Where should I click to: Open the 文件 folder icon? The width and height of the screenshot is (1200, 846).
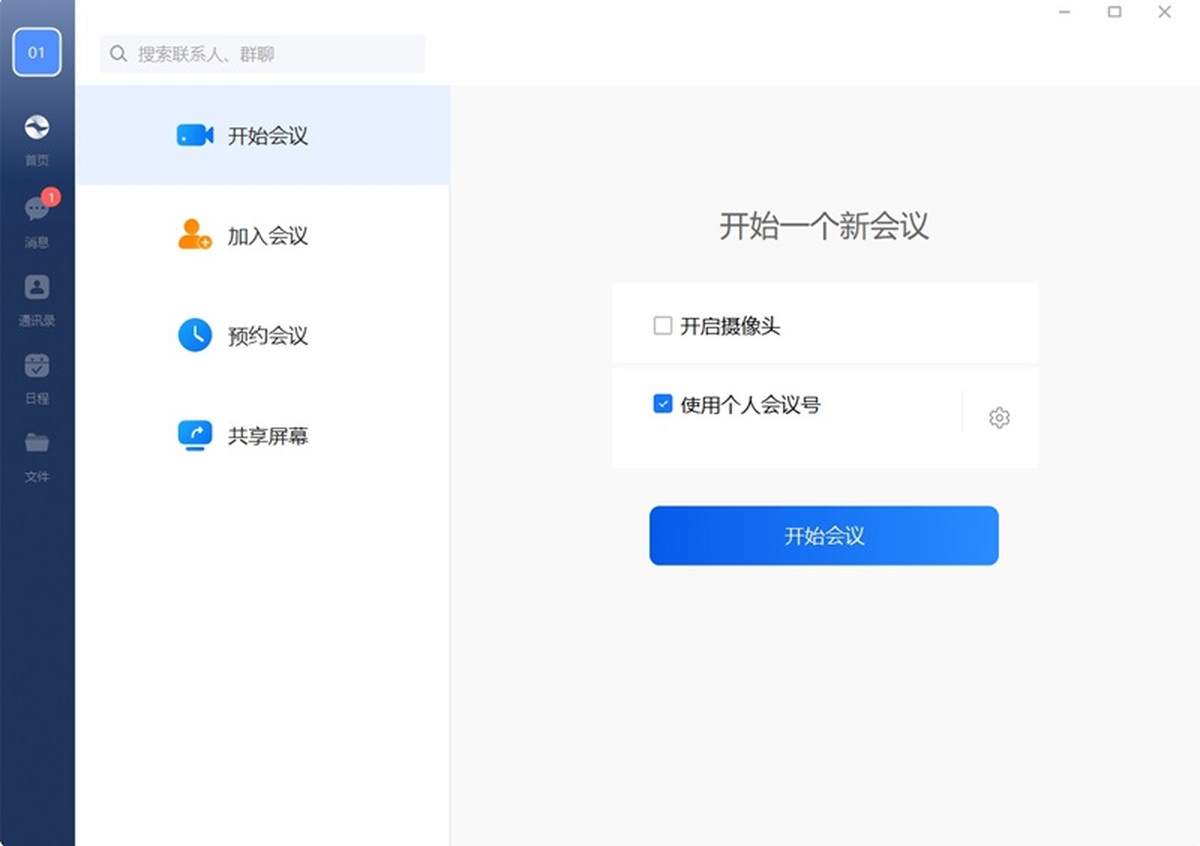coord(37,443)
